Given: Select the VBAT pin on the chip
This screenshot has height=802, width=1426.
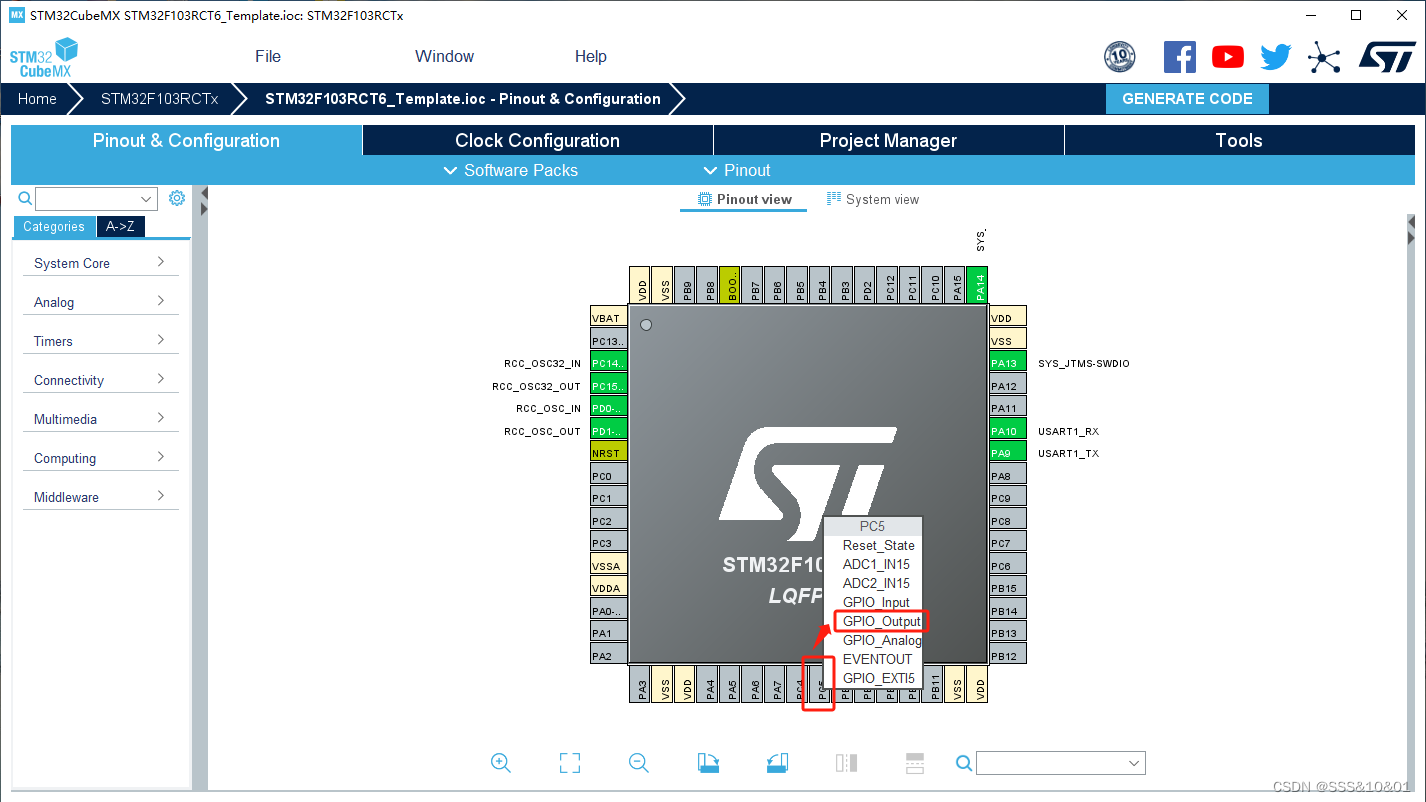Looking at the screenshot, I should 609,318.
